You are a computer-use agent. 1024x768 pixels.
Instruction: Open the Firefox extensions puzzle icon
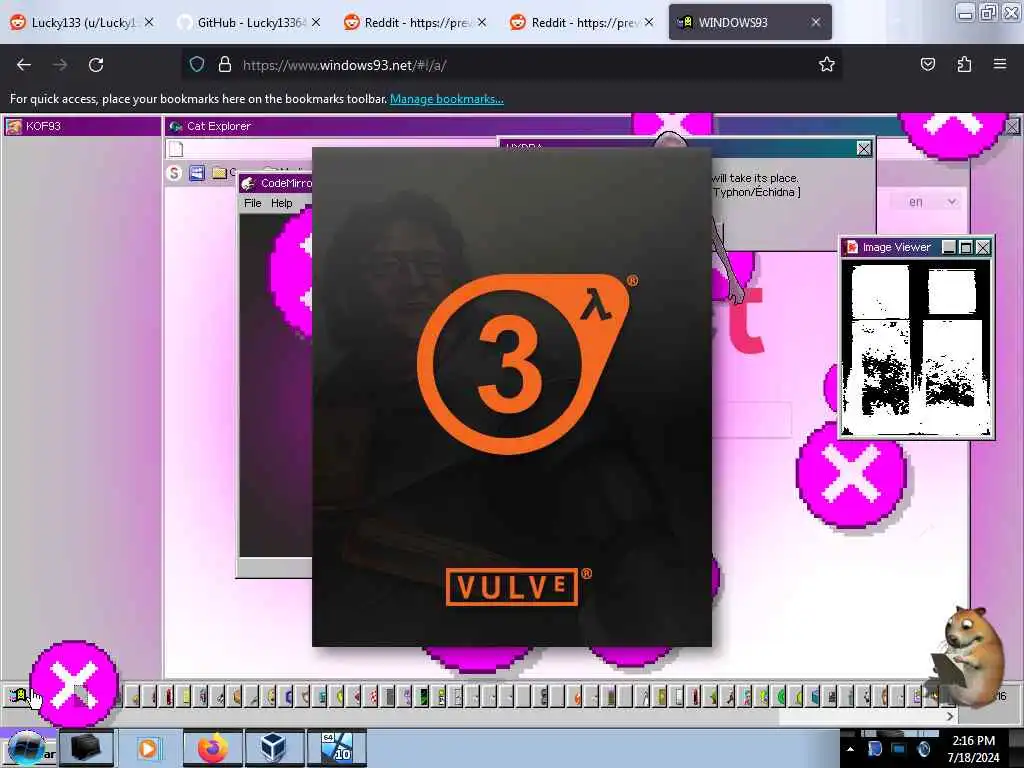[x=964, y=64]
